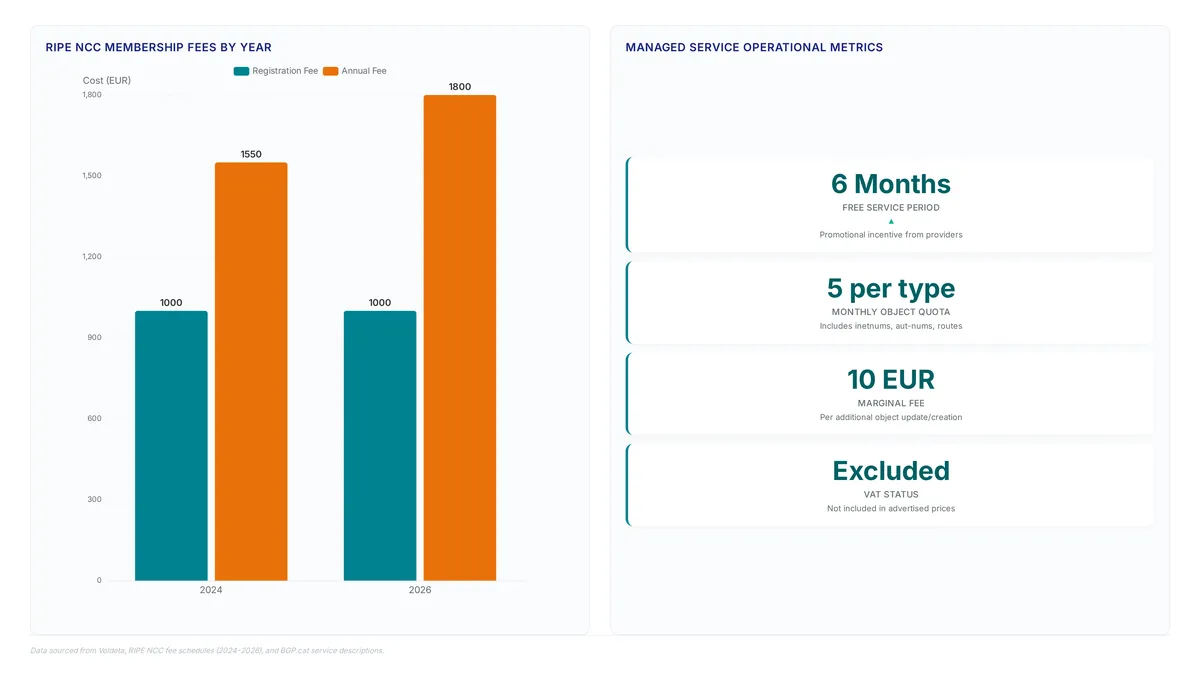1200x675 pixels.
Task: Click Includes inetnums, aut-nums, routes text
Action: (x=891, y=326)
